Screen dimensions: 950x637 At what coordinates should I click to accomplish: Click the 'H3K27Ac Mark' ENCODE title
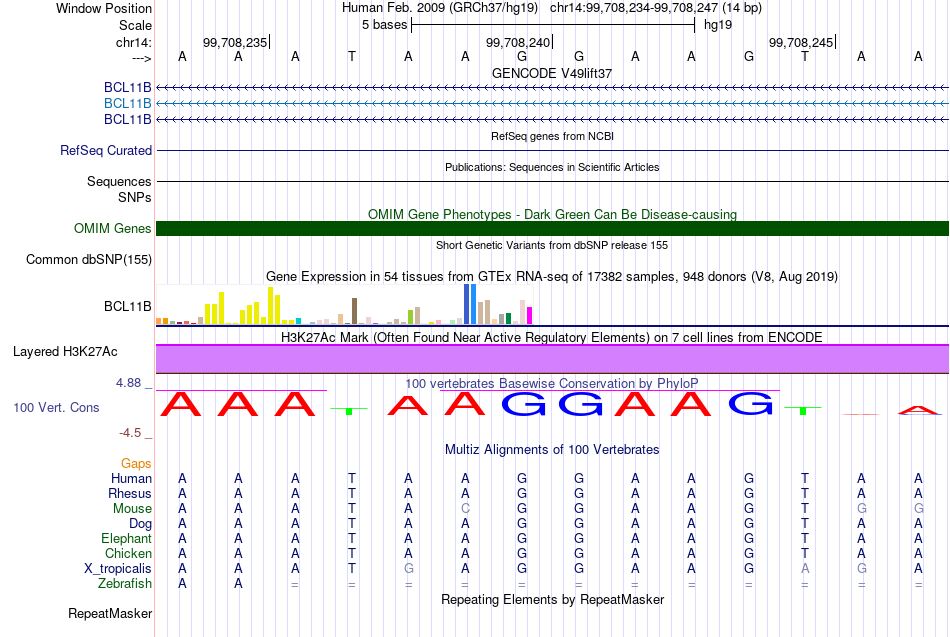coord(552,338)
